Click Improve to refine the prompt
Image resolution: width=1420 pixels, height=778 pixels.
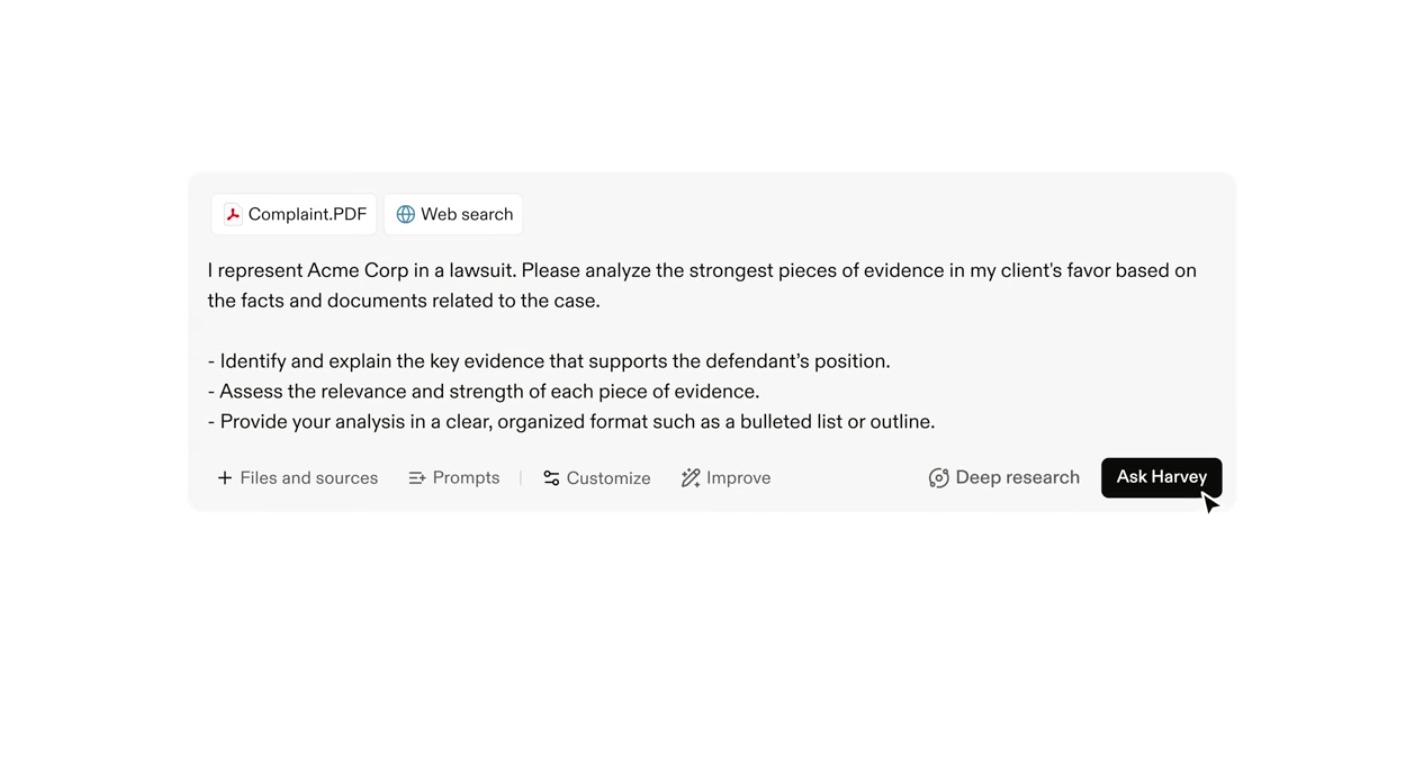point(725,478)
